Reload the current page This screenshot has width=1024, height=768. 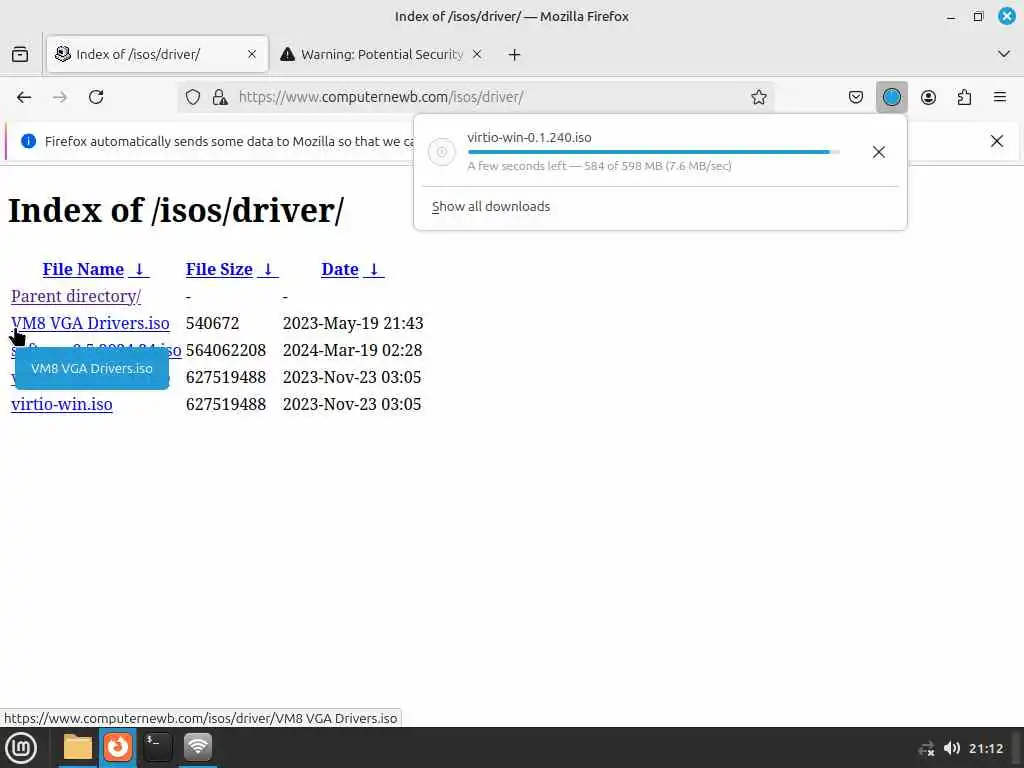[x=96, y=97]
